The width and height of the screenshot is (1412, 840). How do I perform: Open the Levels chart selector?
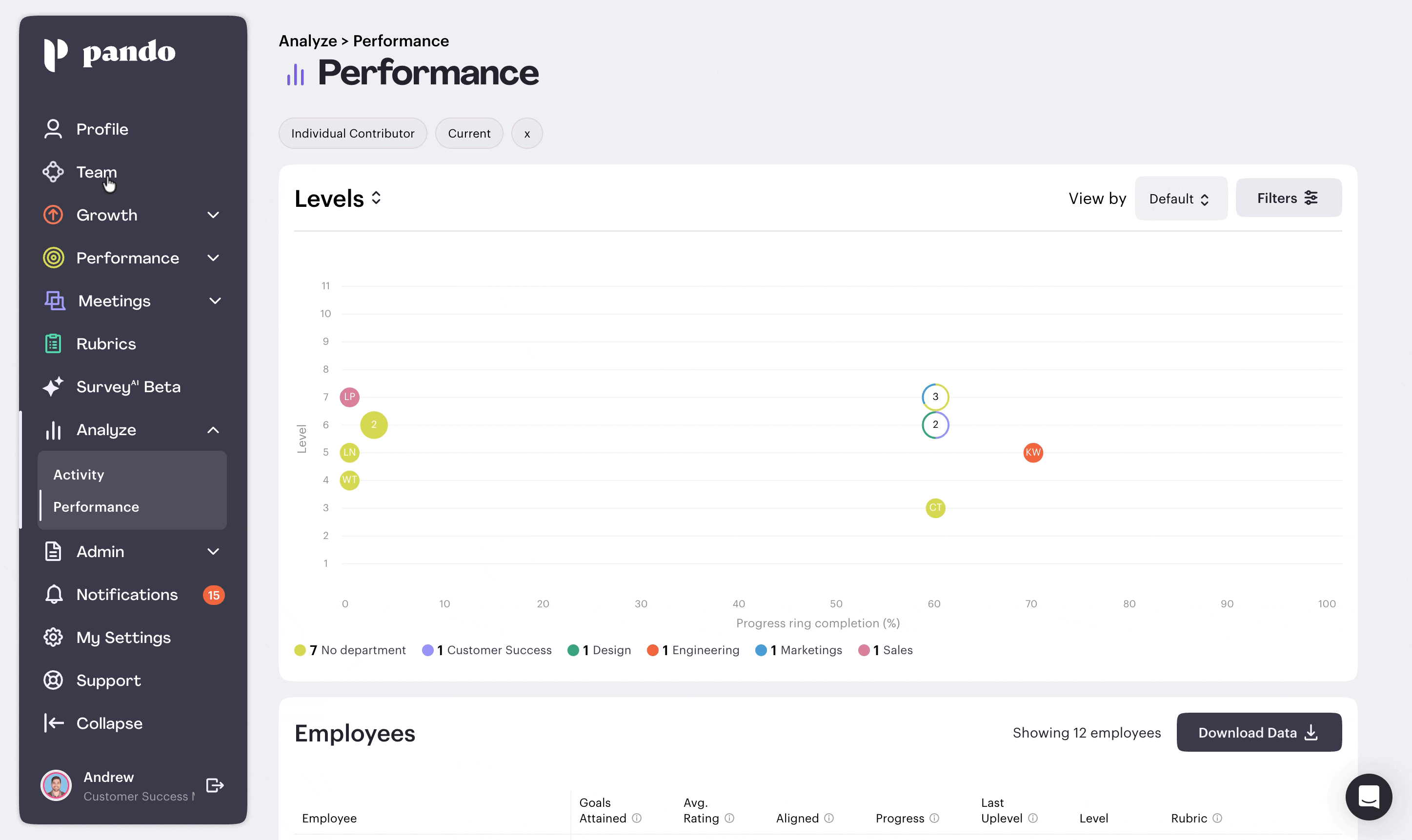pyautogui.click(x=338, y=199)
